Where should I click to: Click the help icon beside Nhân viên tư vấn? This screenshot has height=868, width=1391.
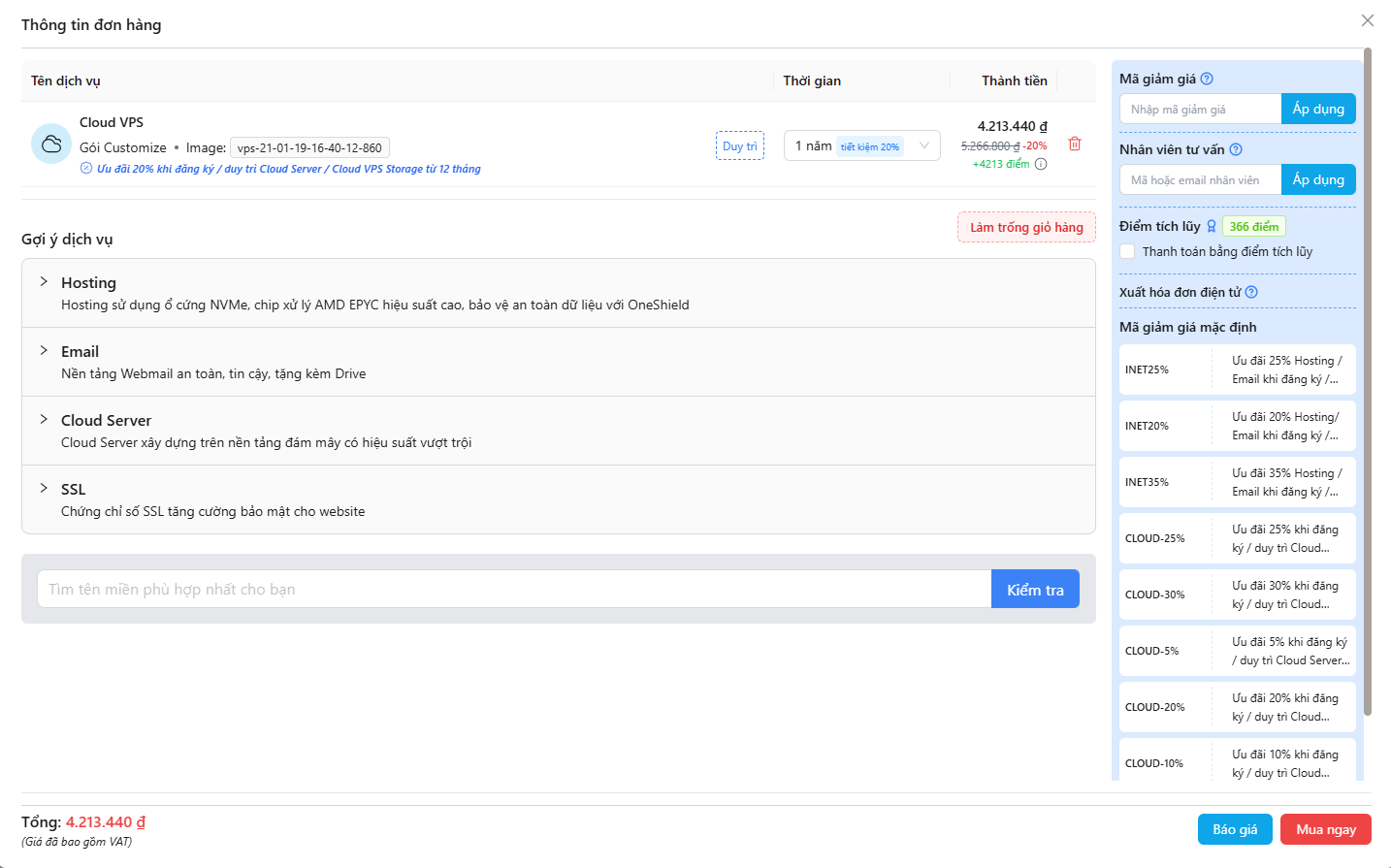tap(1236, 149)
